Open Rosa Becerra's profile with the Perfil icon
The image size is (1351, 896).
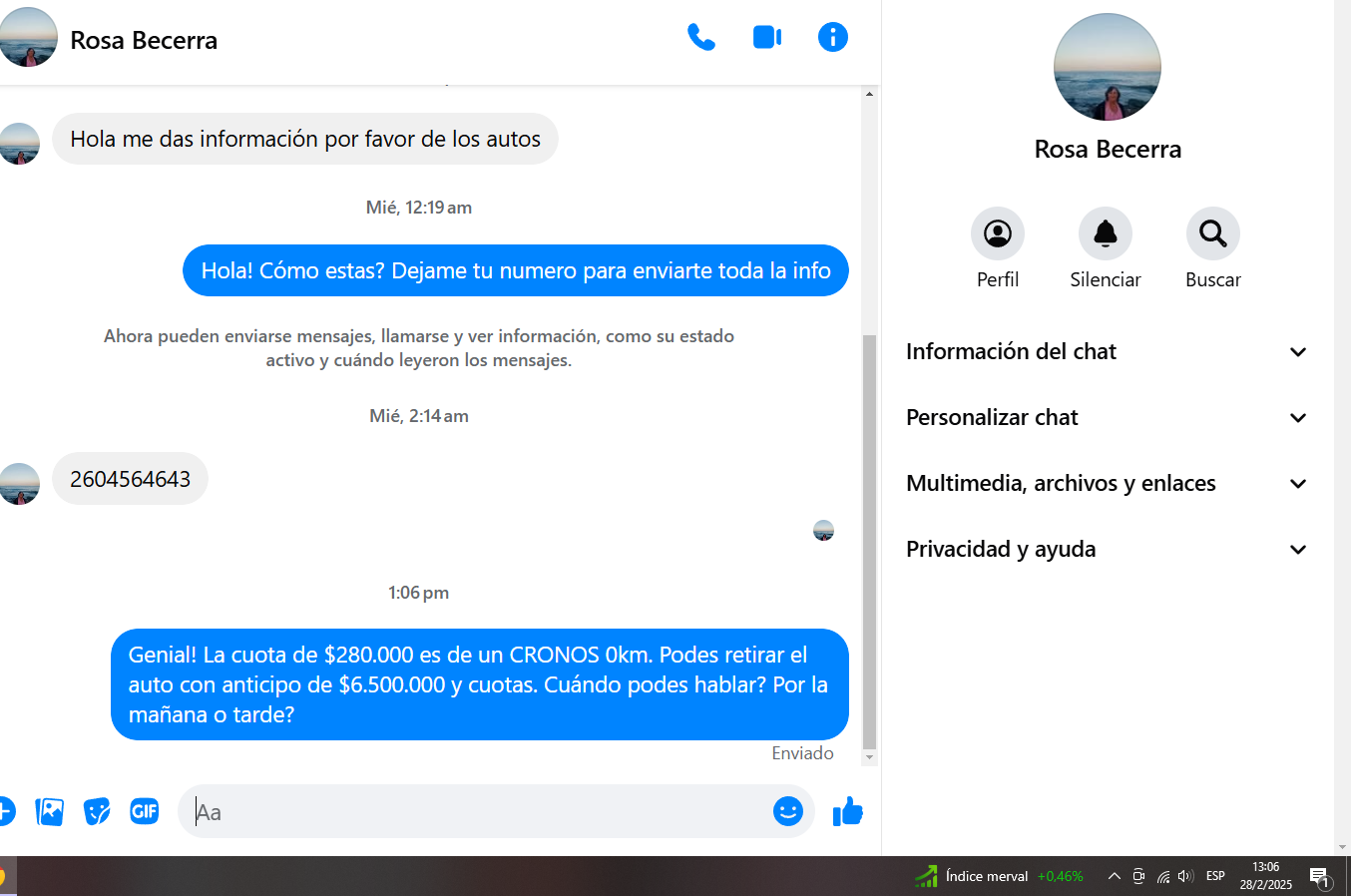[997, 233]
